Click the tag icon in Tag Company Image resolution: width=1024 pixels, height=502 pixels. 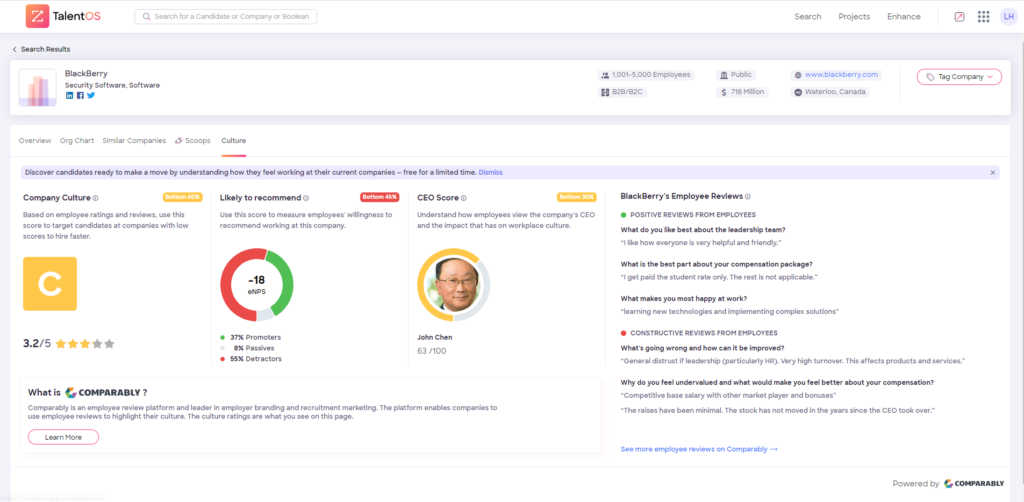coord(930,76)
